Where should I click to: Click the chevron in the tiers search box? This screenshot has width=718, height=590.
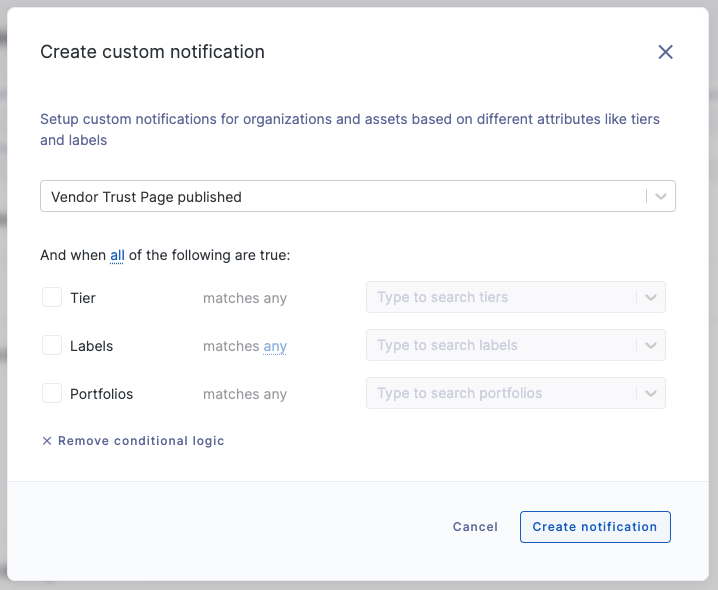pyautogui.click(x=651, y=297)
